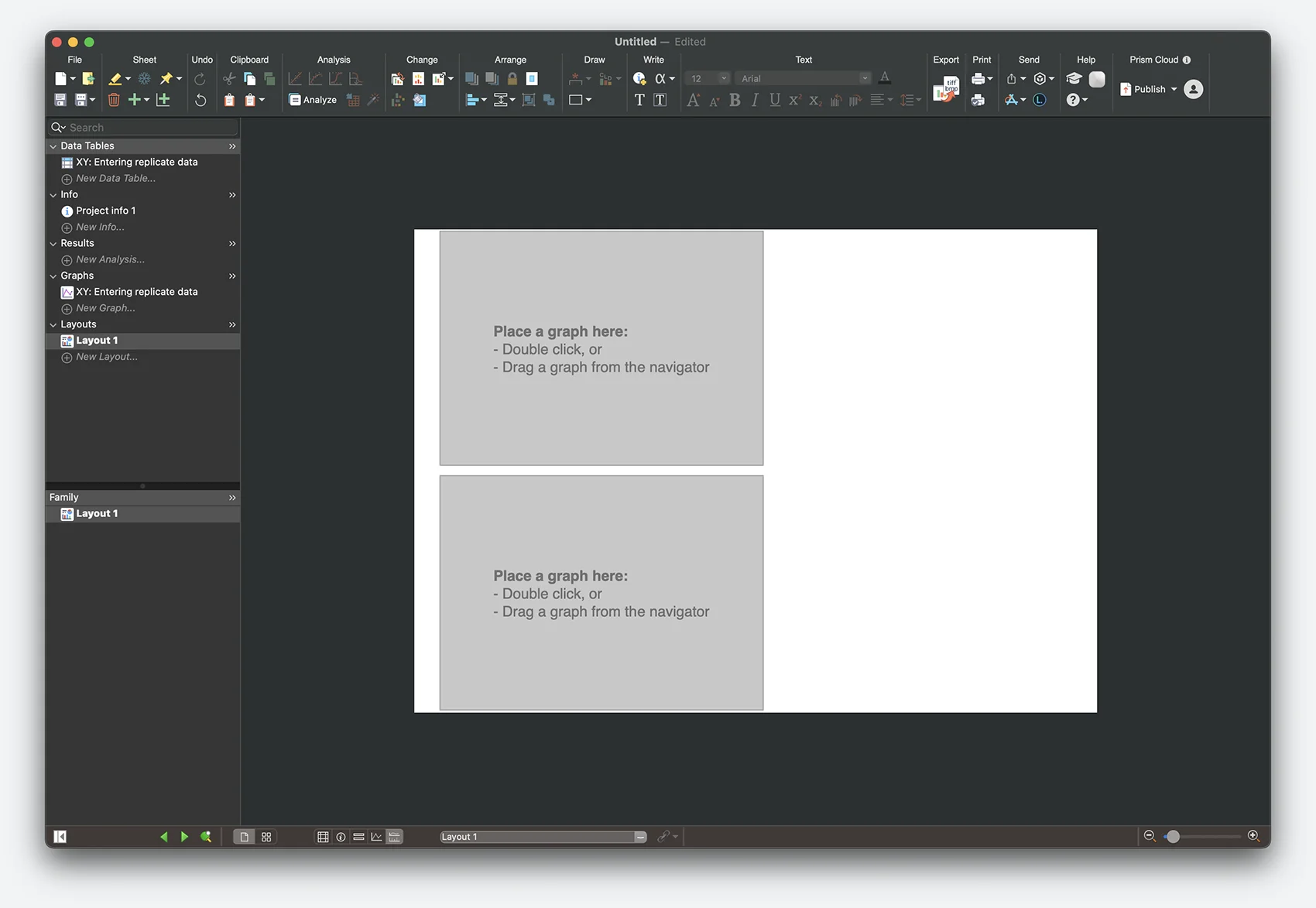Open user account profile icon
1316x908 pixels.
1194,89
